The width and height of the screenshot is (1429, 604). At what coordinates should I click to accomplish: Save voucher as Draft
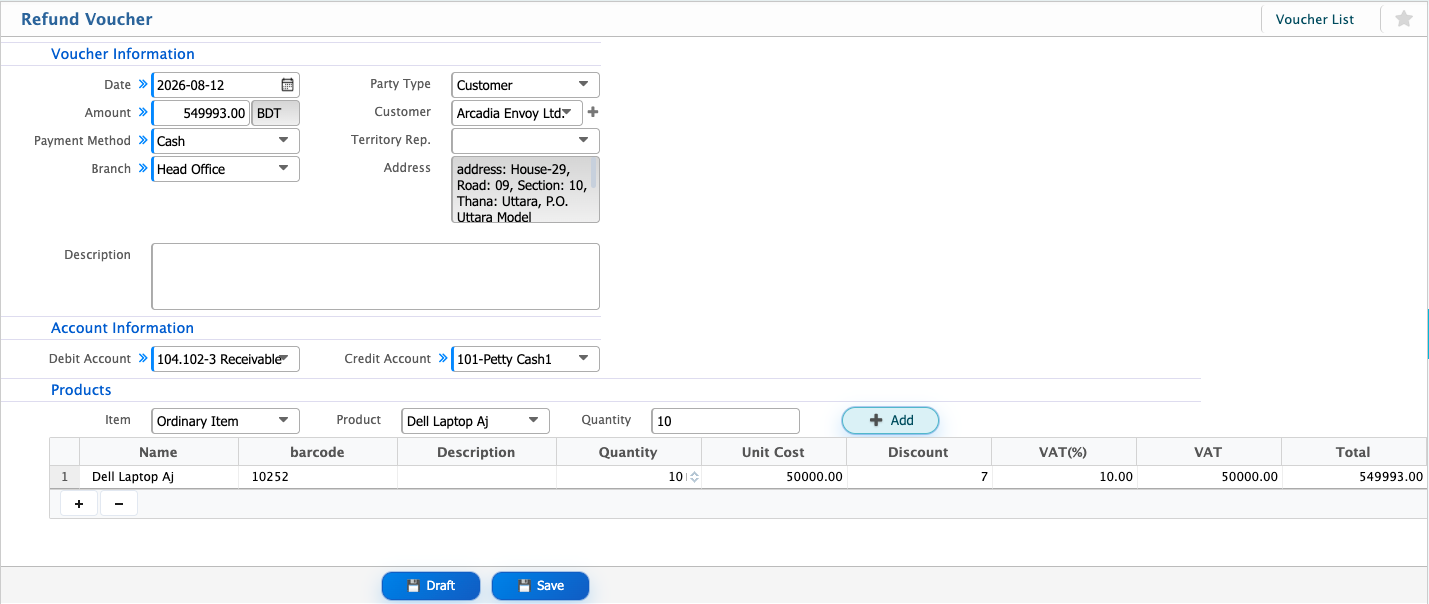coord(431,586)
